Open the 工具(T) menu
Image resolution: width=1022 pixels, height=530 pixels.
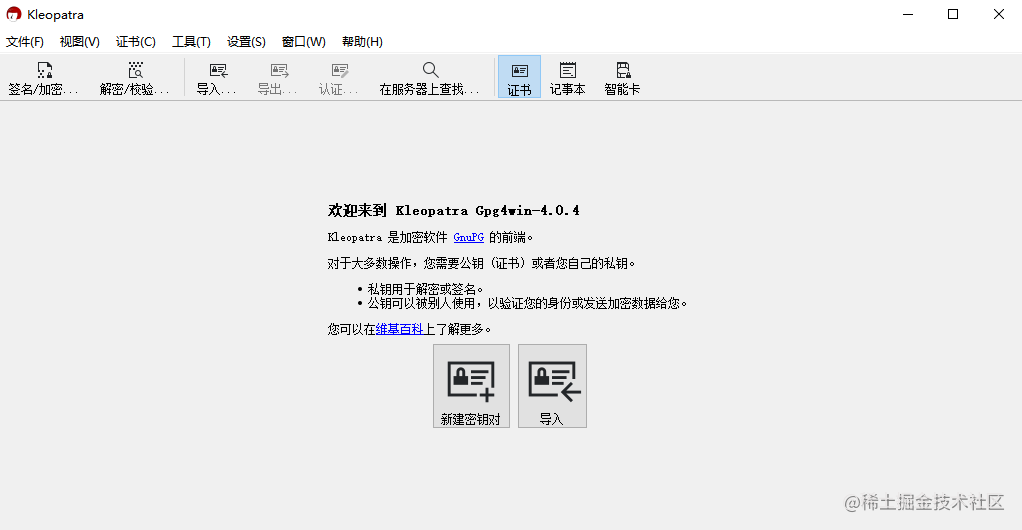(191, 42)
